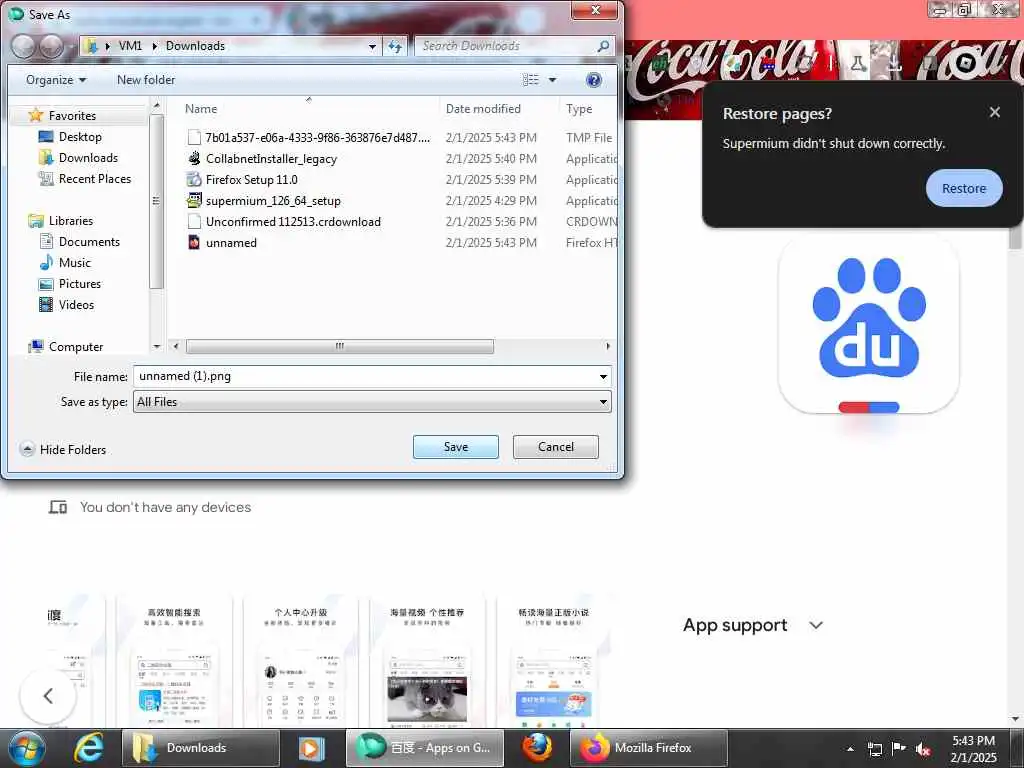Switch to Mozilla Firefox taskbar button
This screenshot has height=768, width=1024.
click(x=648, y=748)
